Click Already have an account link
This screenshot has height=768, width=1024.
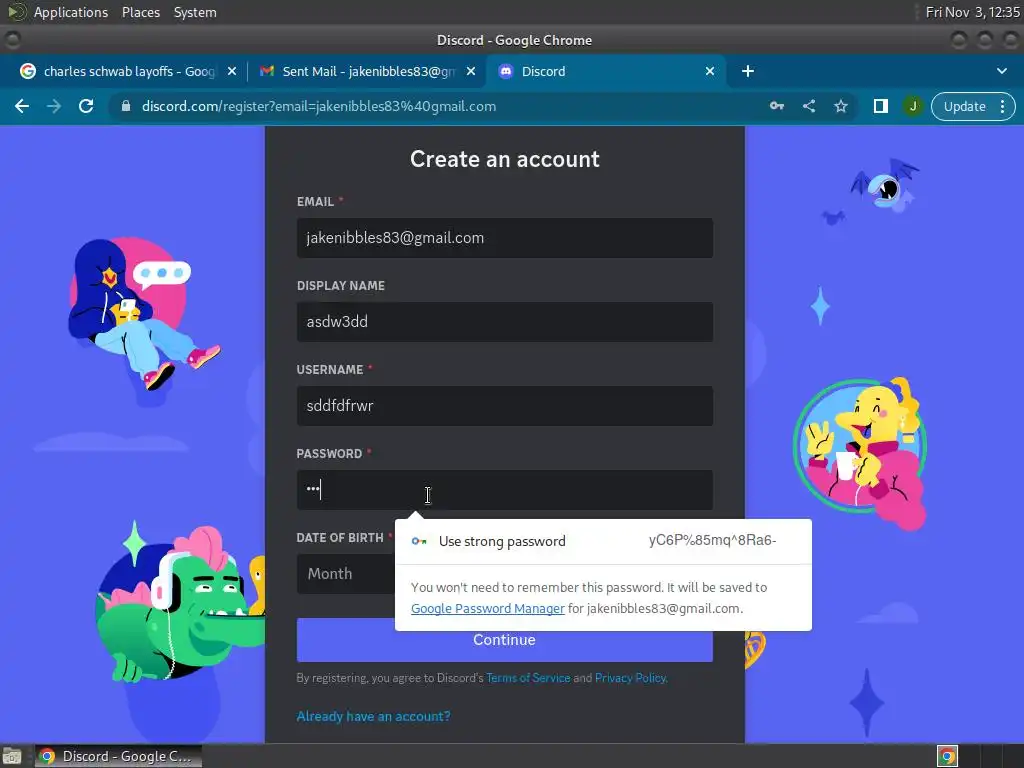pos(373,716)
